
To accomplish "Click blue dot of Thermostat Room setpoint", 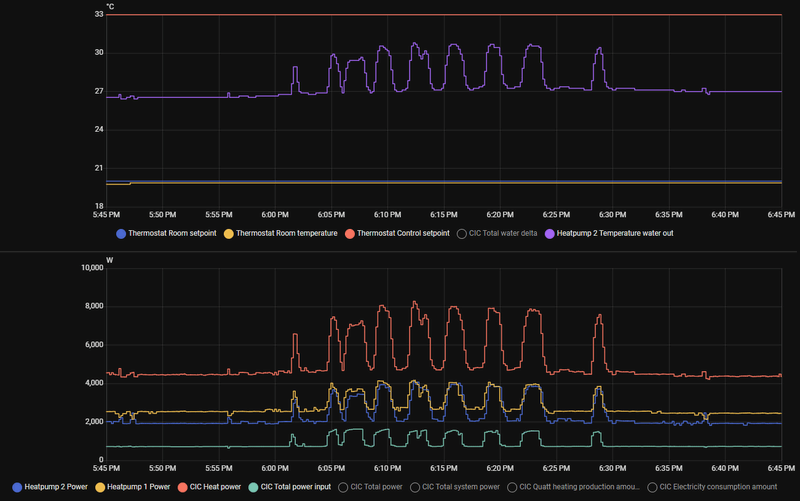I will [x=121, y=234].
